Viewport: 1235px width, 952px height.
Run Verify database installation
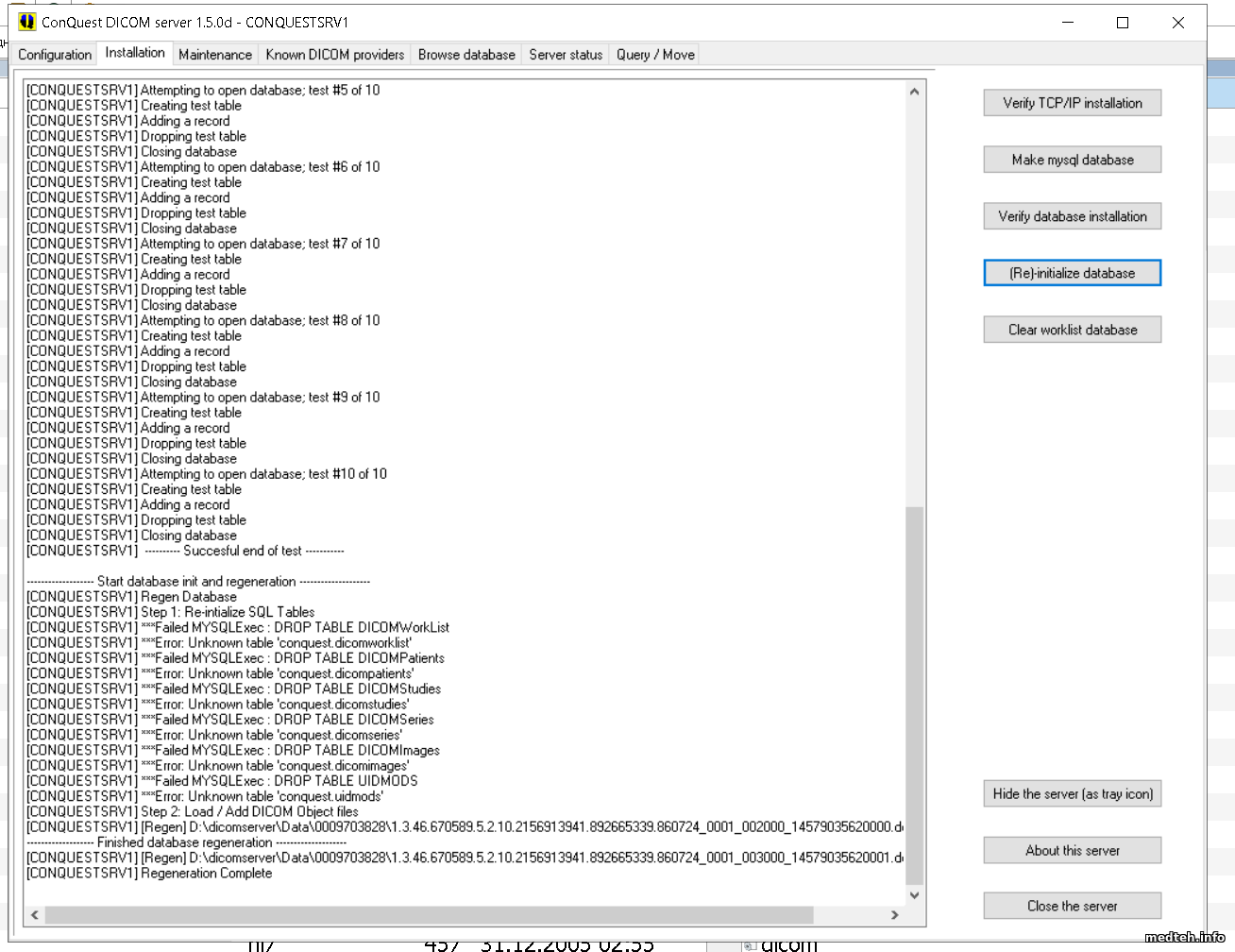(1072, 216)
